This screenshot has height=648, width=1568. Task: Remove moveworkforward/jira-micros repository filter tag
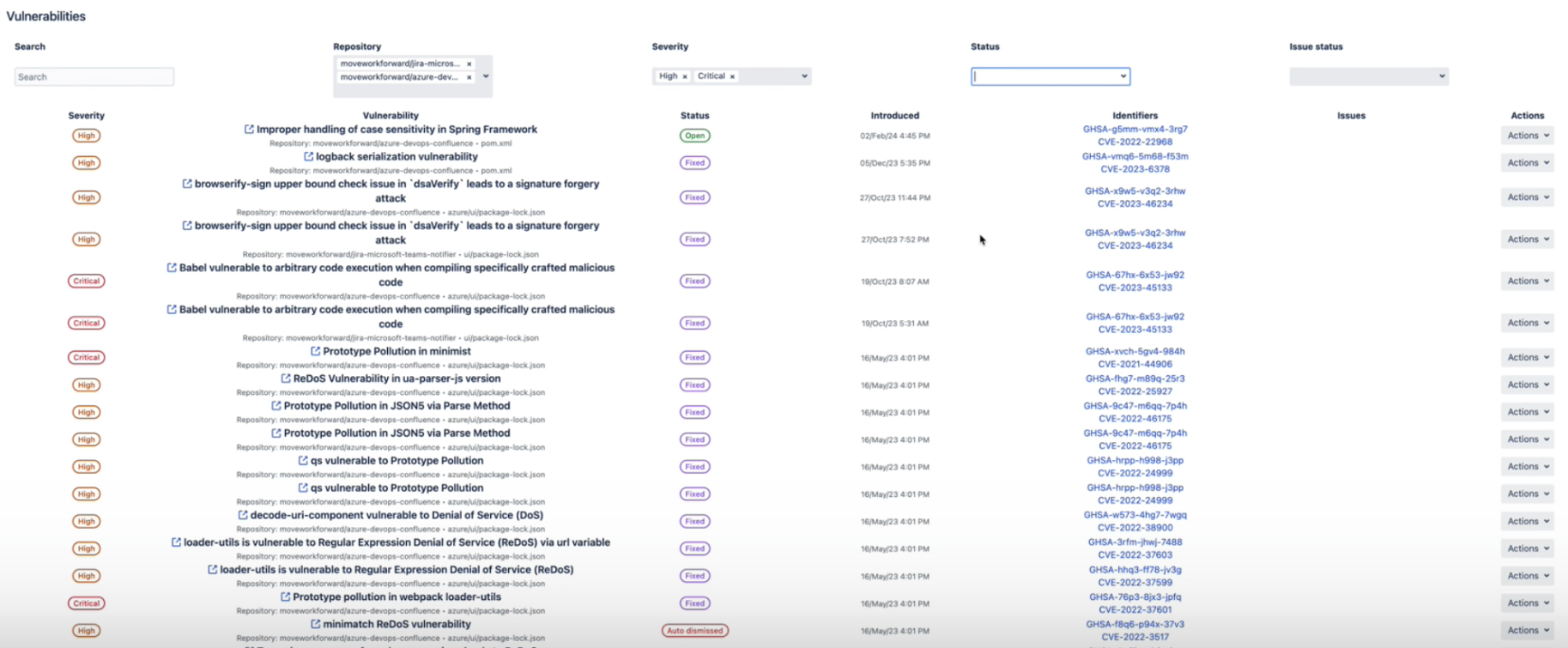pos(469,64)
